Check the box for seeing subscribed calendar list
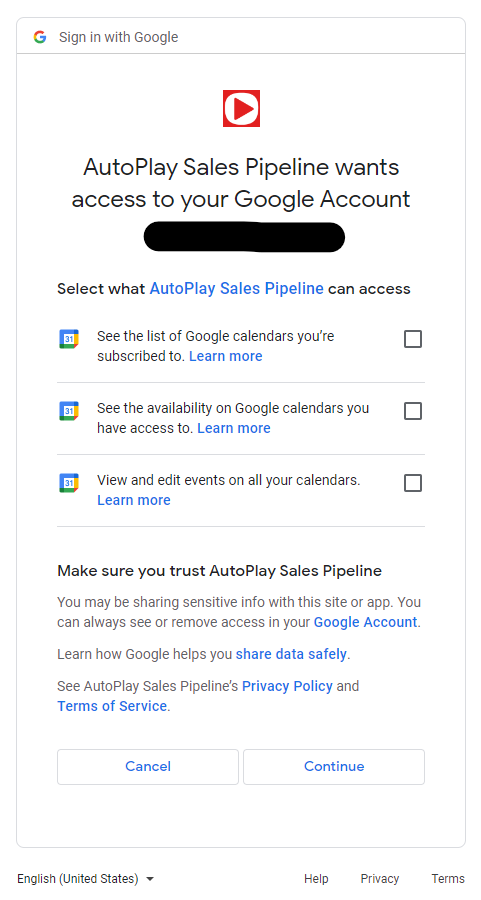The image size is (481, 900). point(413,339)
